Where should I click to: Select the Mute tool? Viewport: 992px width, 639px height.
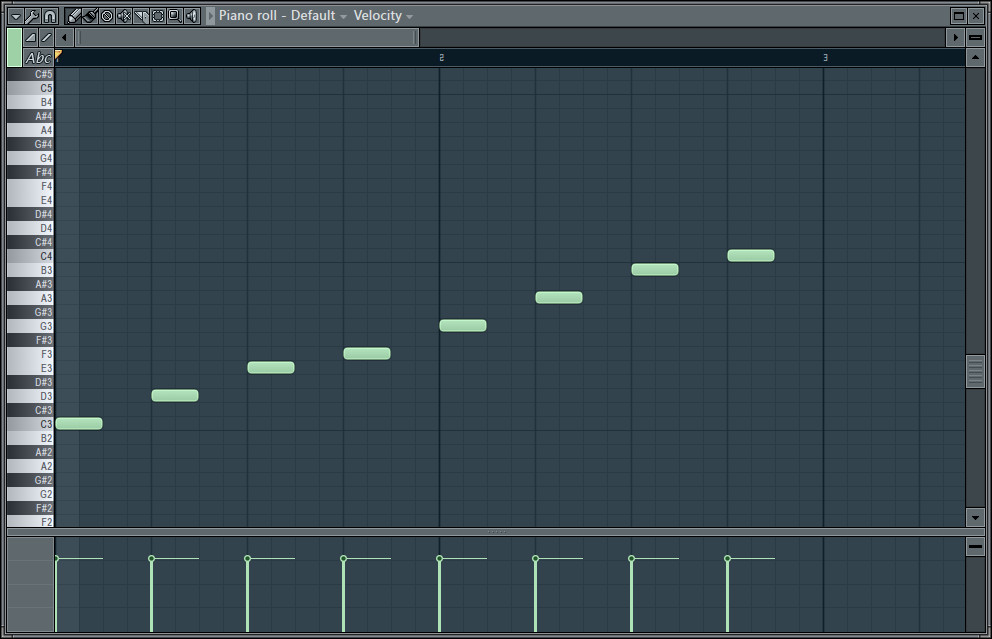[x=124, y=16]
